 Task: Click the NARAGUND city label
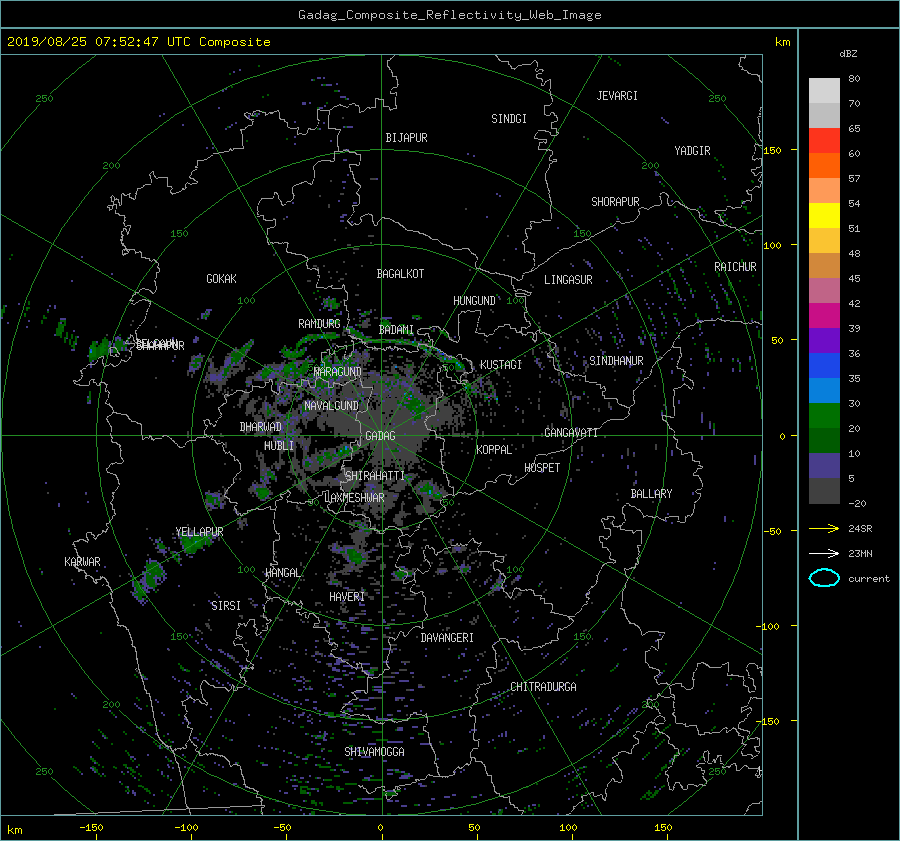[338, 371]
